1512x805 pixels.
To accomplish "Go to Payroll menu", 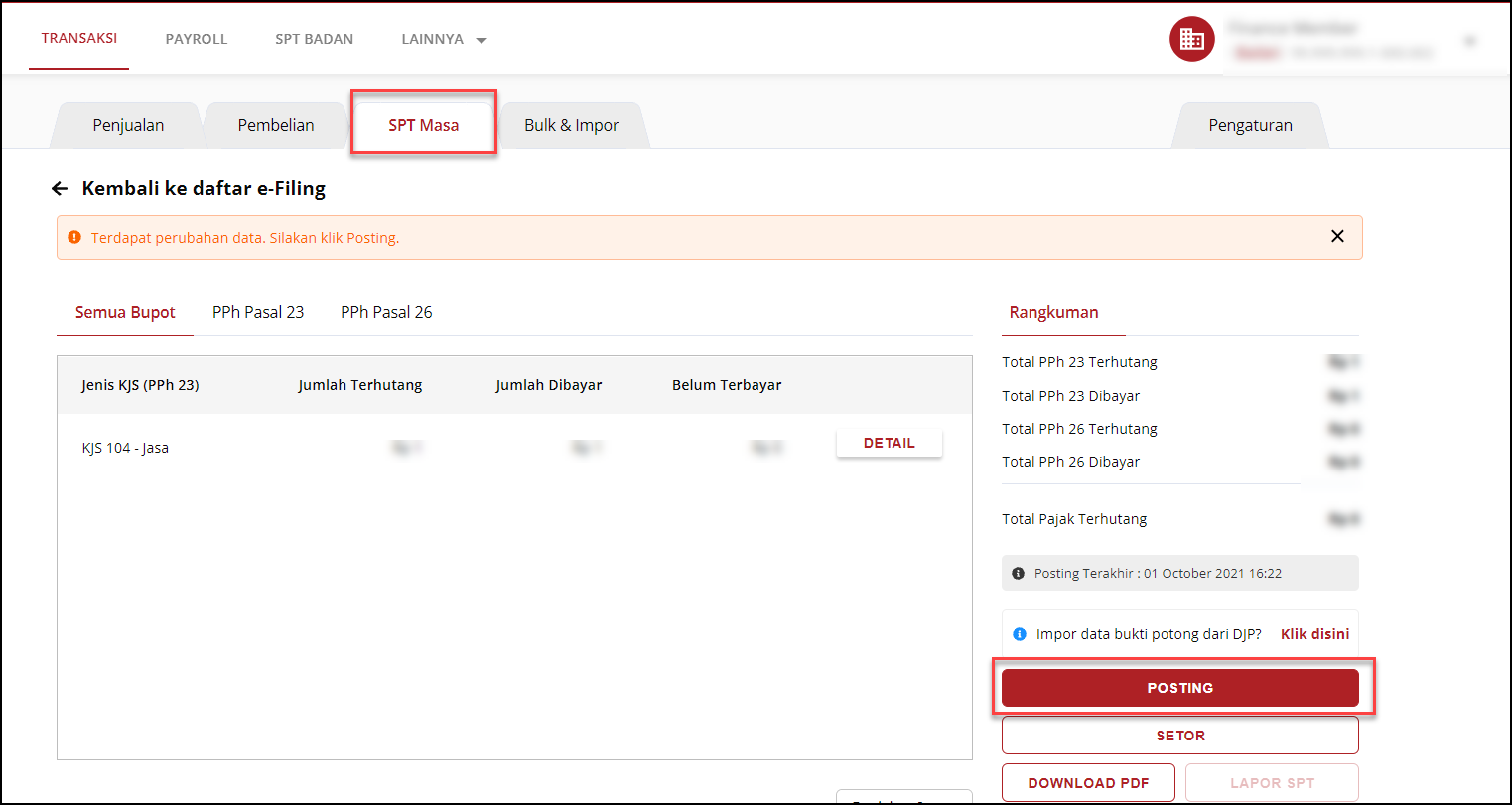I will [197, 40].
